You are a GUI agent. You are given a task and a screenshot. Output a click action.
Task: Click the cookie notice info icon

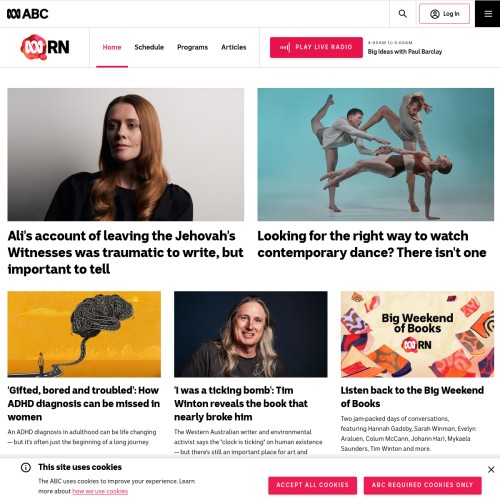pos(26,467)
